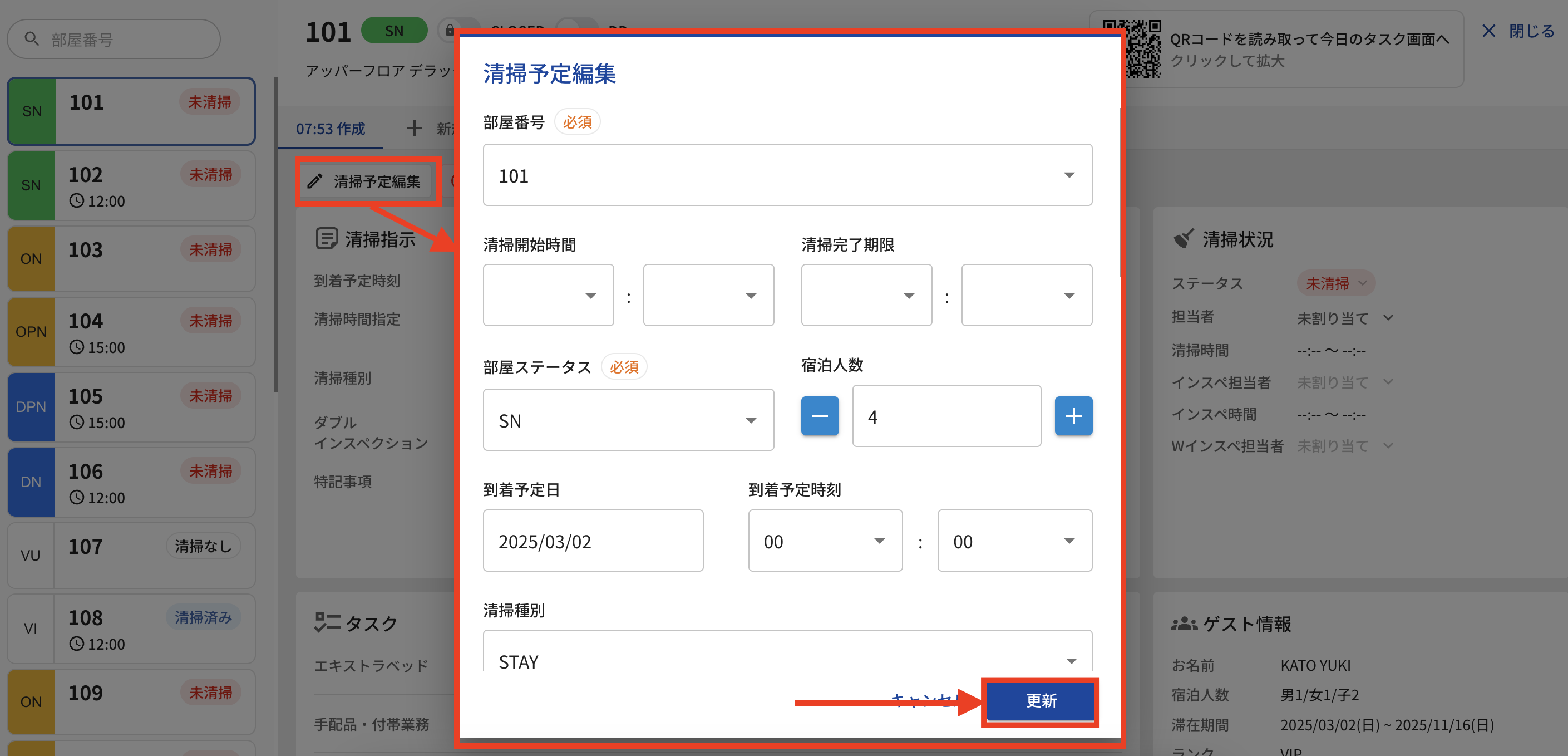
Task: Open 清掃開始時間 hour dropdown
Action: (x=548, y=296)
